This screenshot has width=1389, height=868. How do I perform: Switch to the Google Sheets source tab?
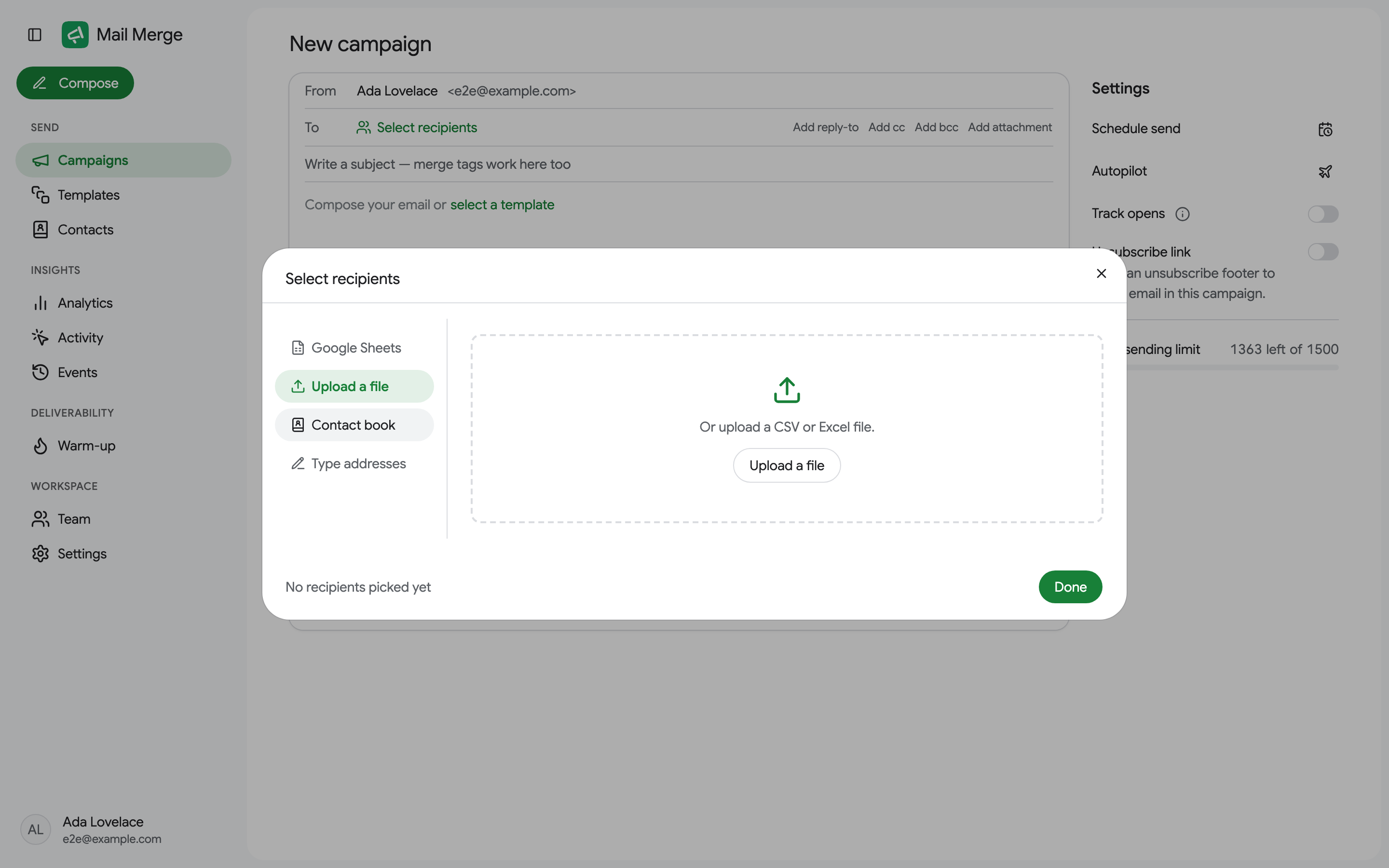[x=354, y=348]
